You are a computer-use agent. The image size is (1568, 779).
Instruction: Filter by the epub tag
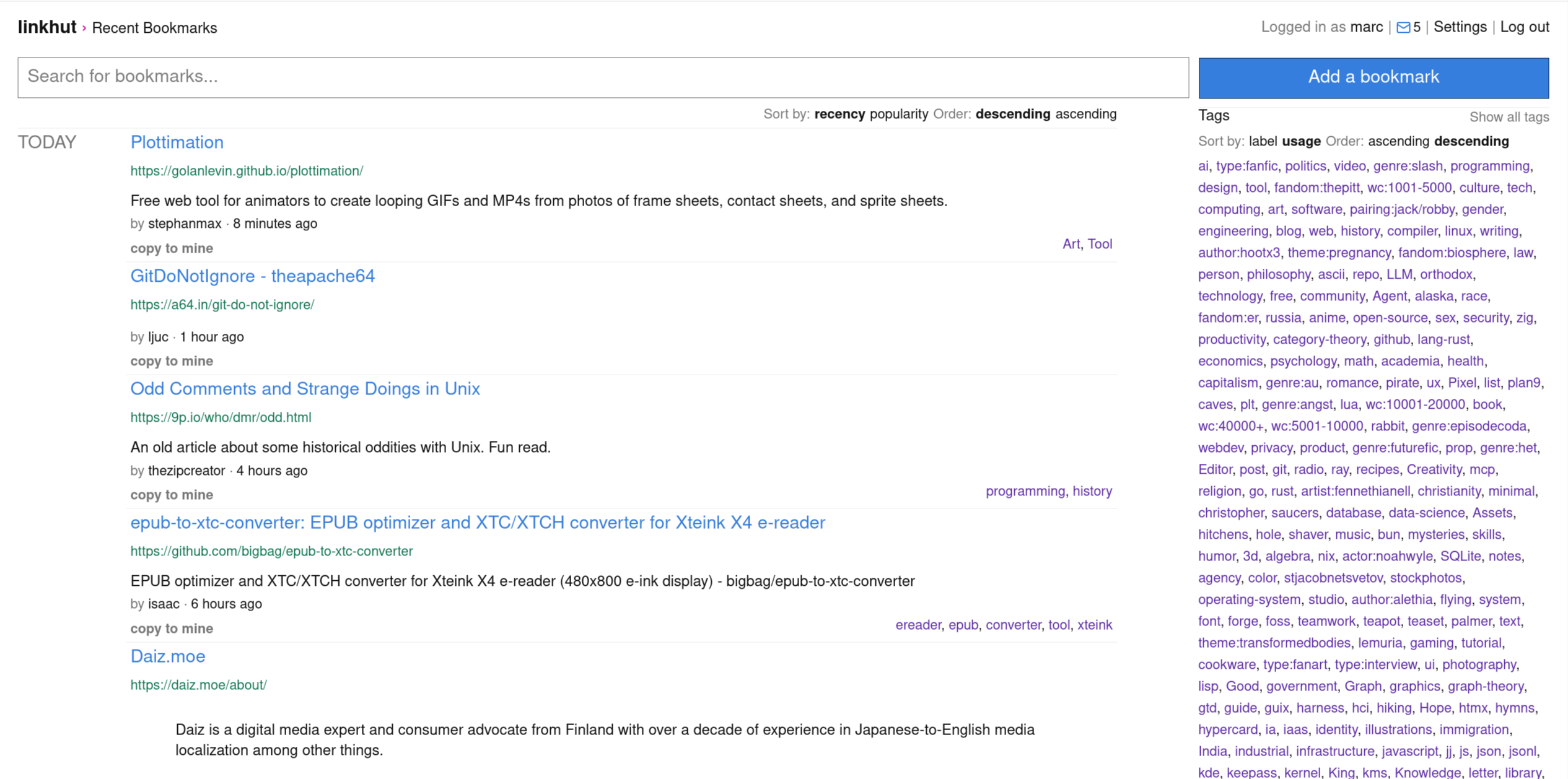963,625
